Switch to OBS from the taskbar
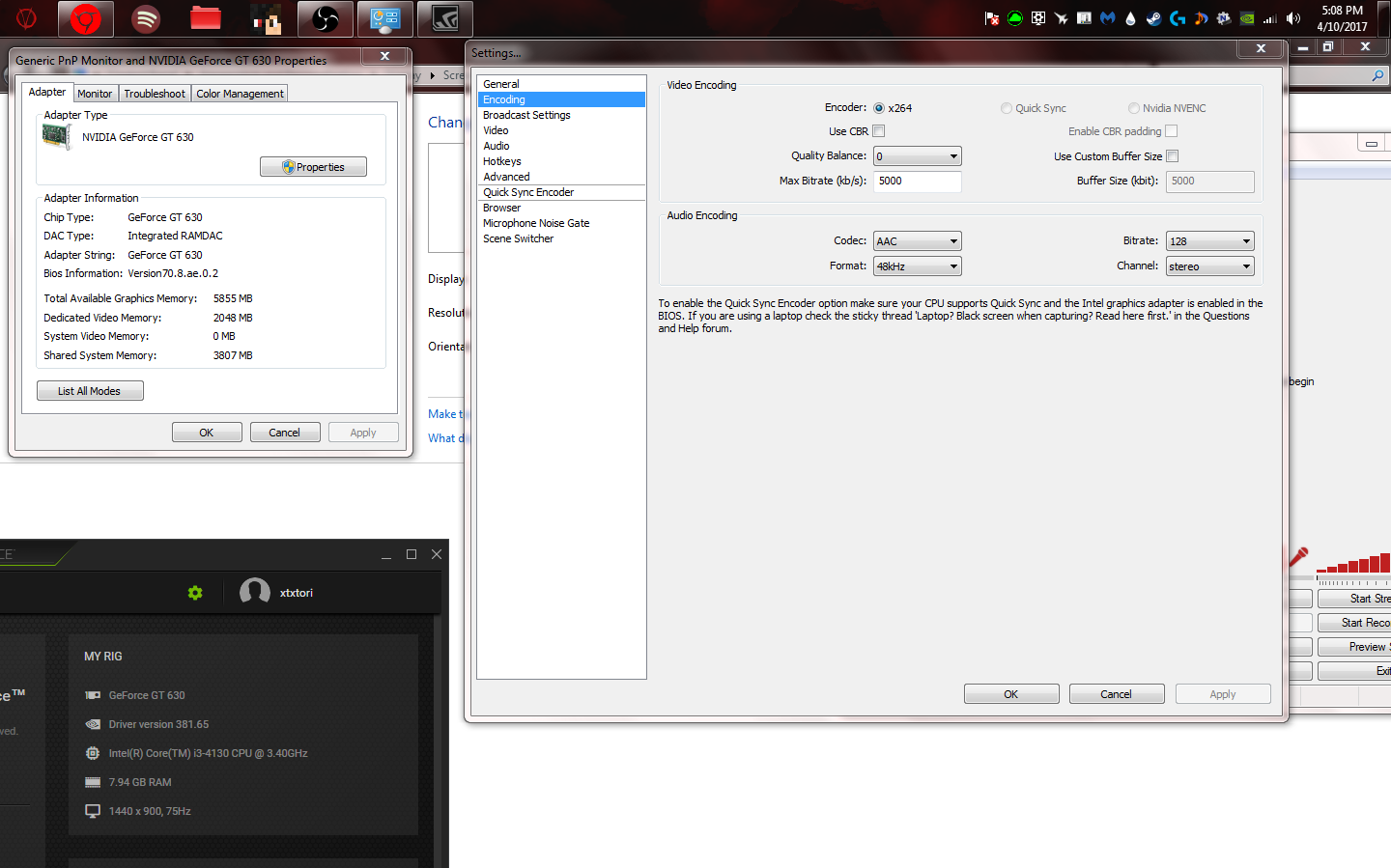Image resolution: width=1391 pixels, height=868 pixels. (326, 18)
